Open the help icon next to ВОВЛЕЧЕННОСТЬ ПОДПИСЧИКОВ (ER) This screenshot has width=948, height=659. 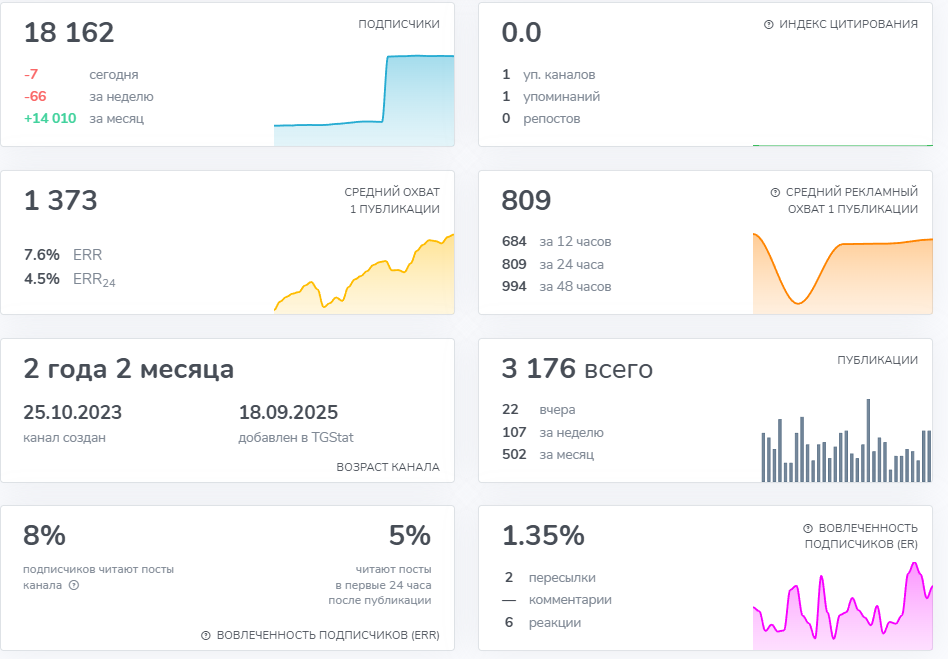click(807, 528)
